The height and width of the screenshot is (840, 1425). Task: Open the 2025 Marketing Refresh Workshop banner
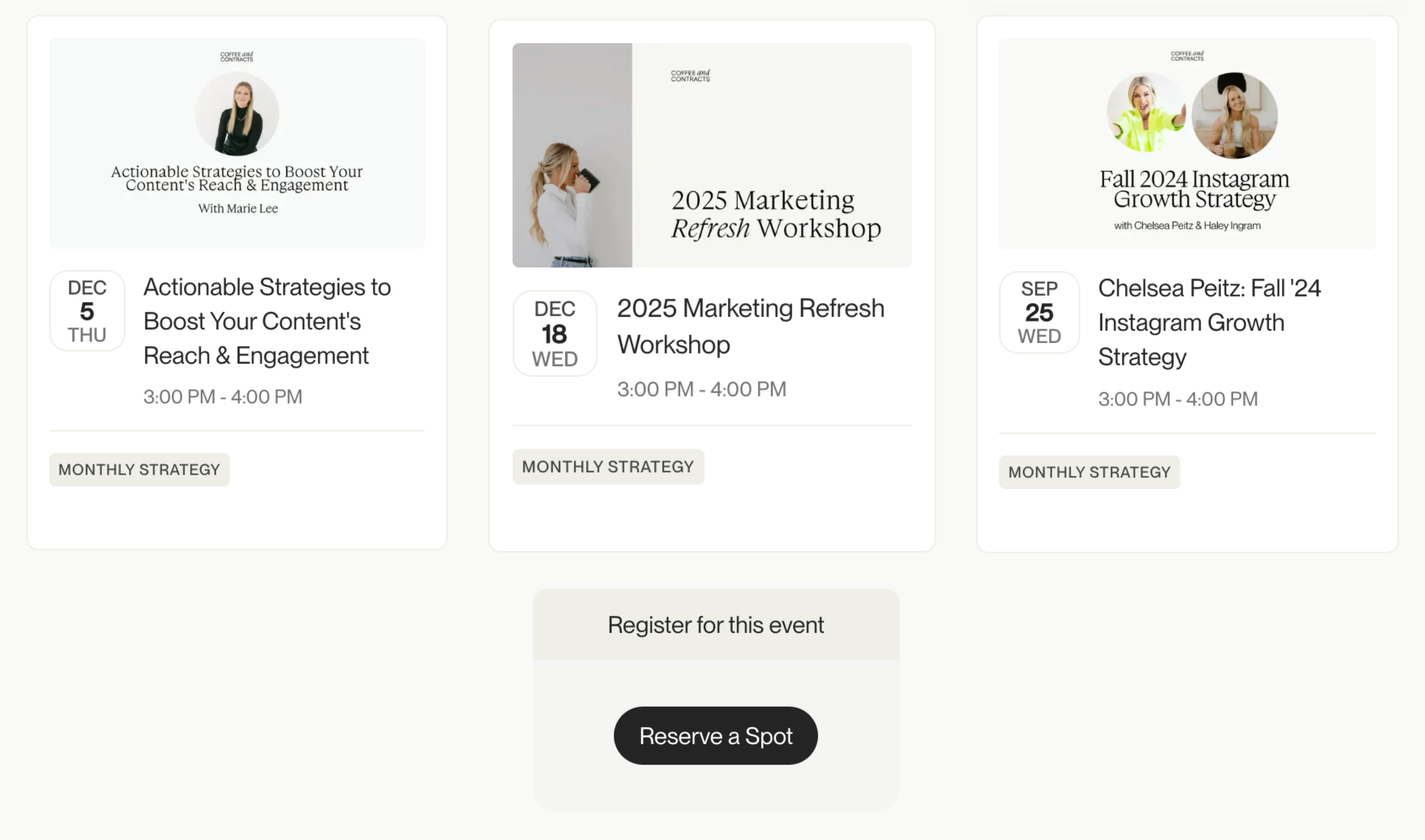[x=711, y=155]
